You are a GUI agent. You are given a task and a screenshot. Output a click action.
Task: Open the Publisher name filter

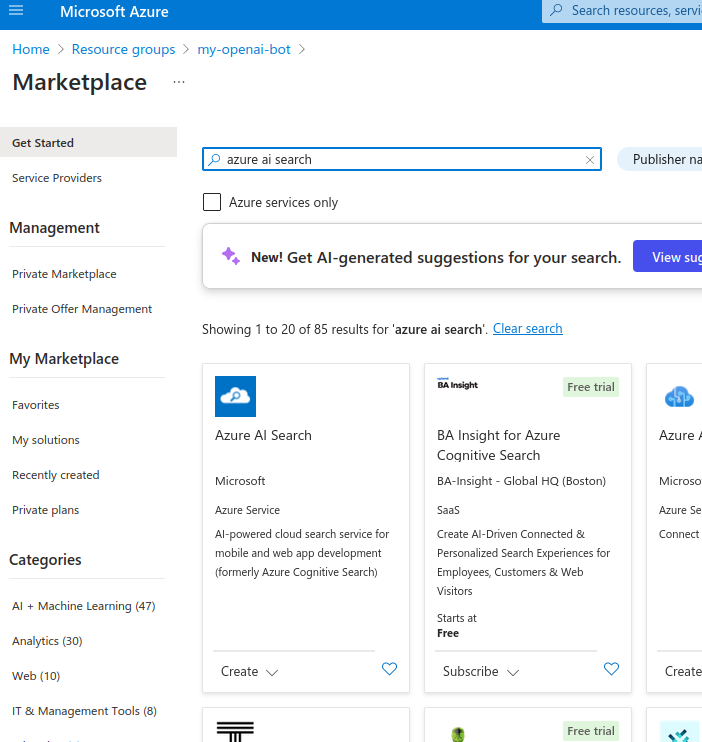(x=661, y=159)
